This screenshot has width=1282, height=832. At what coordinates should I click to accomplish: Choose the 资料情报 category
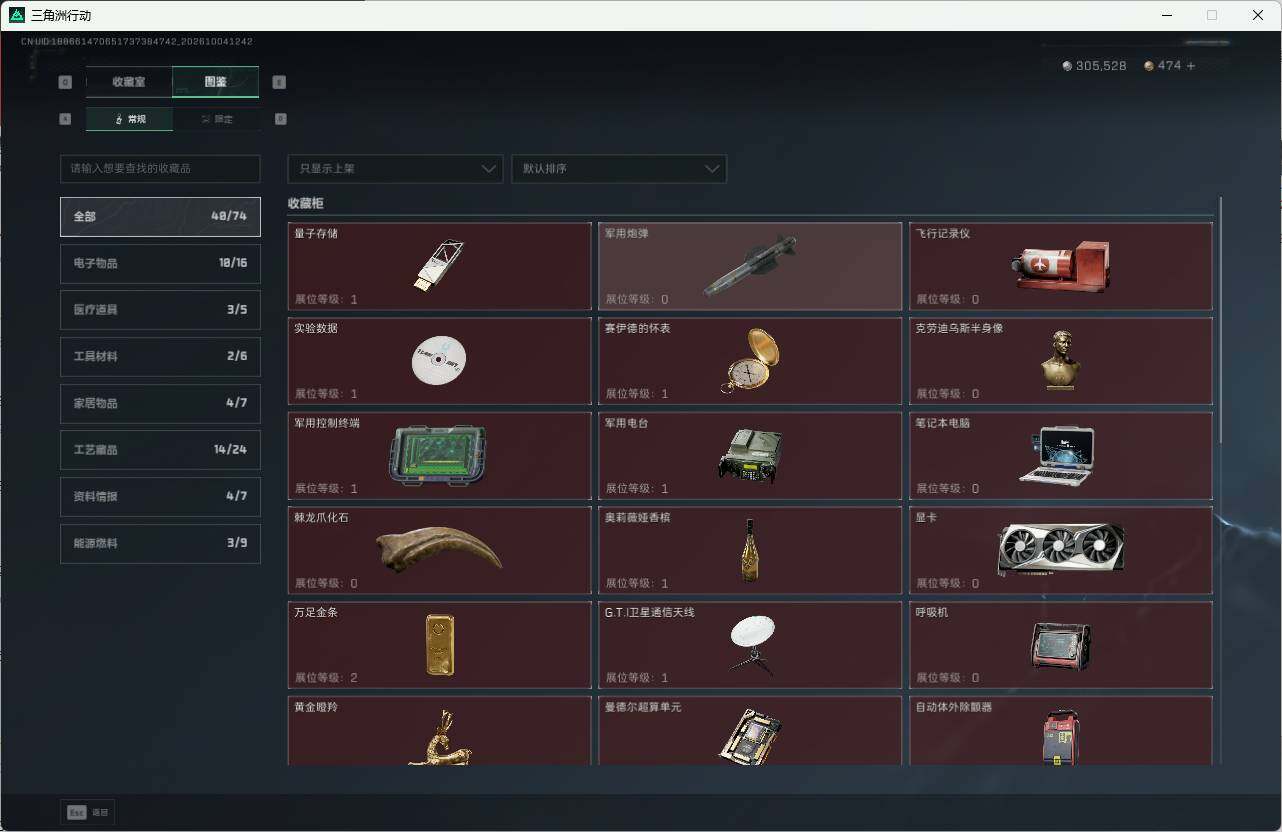tap(160, 497)
